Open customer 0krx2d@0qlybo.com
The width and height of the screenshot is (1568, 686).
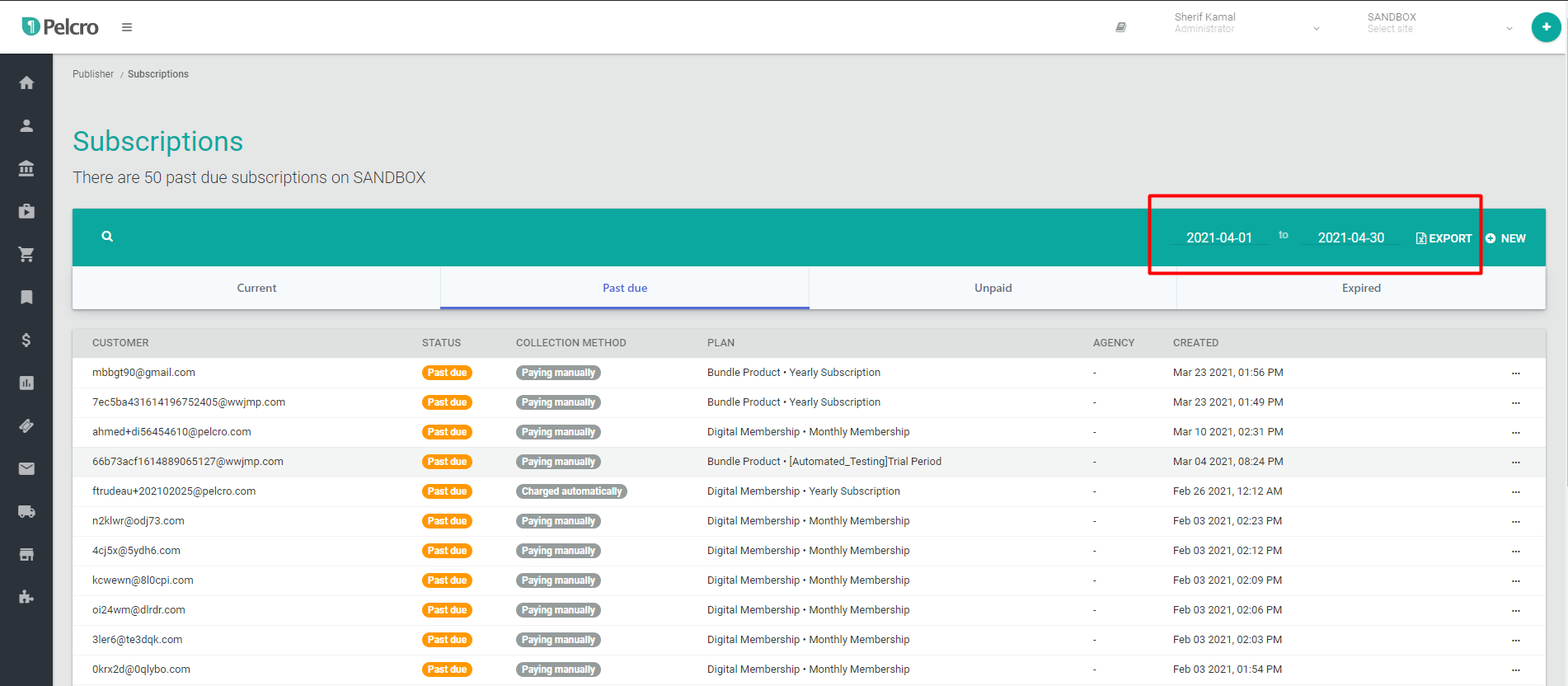[x=141, y=670]
